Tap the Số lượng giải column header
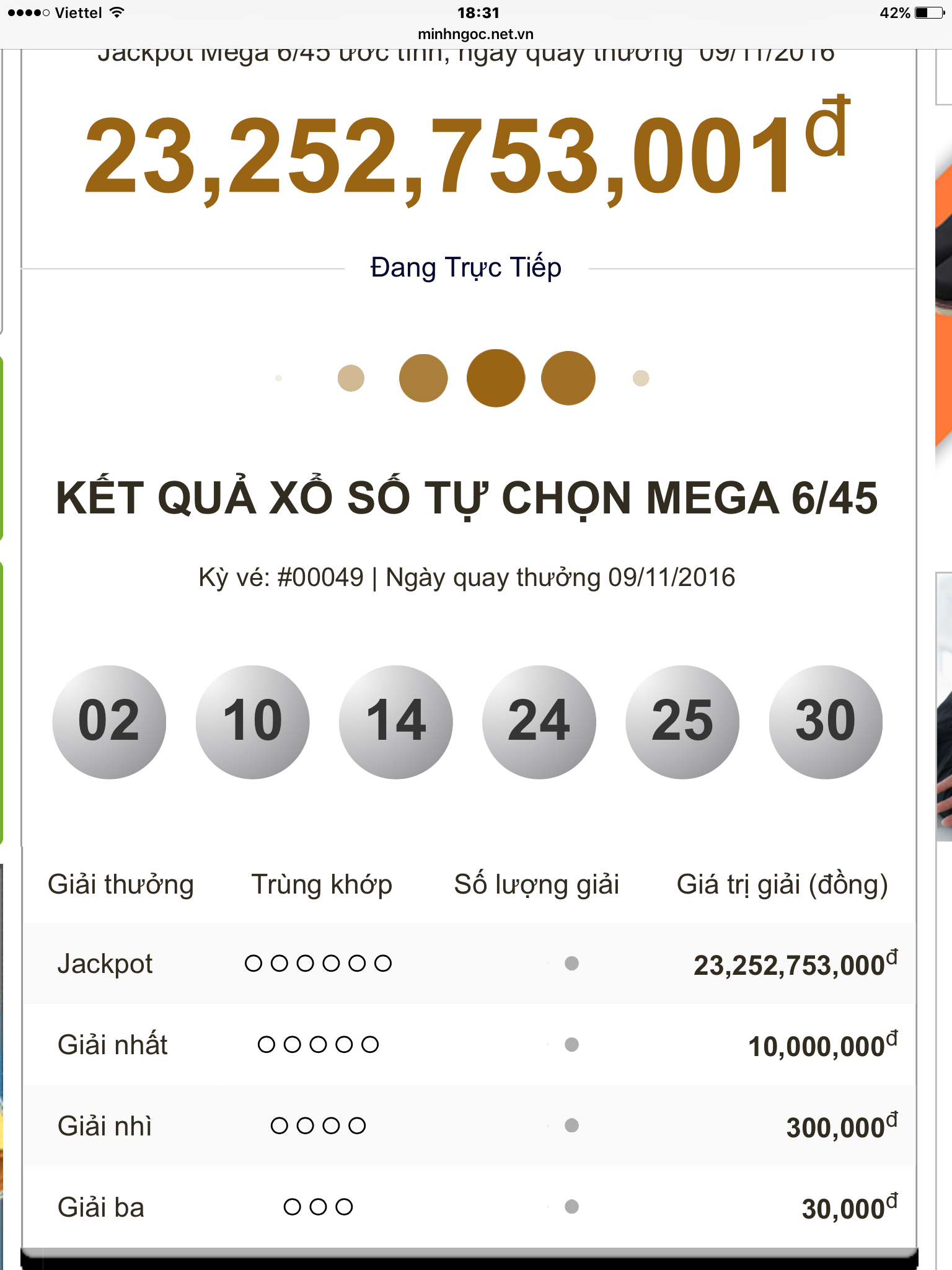This screenshot has width=952, height=1270. 536,884
